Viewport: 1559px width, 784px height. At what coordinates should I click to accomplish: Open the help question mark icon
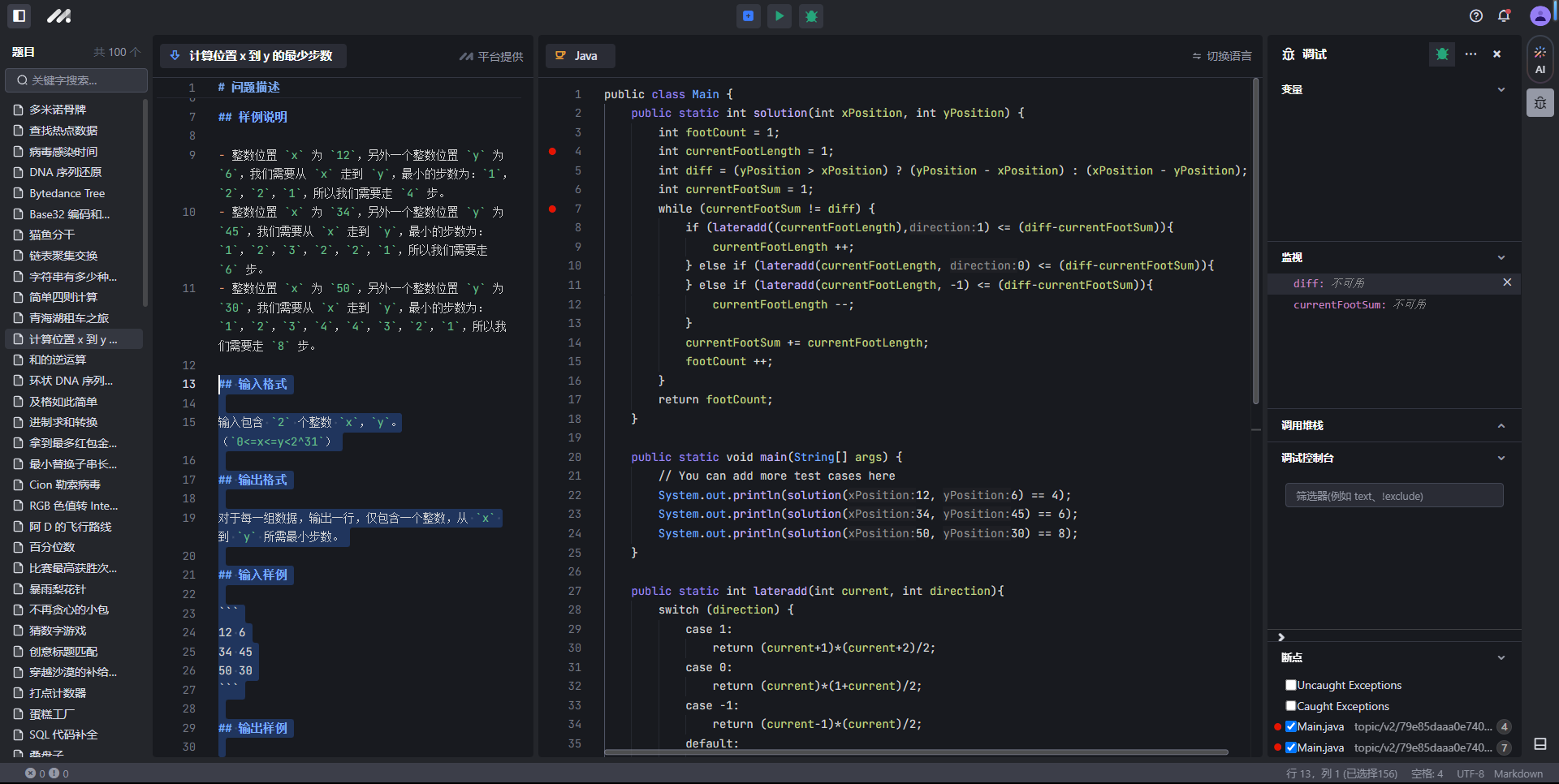(x=1476, y=15)
